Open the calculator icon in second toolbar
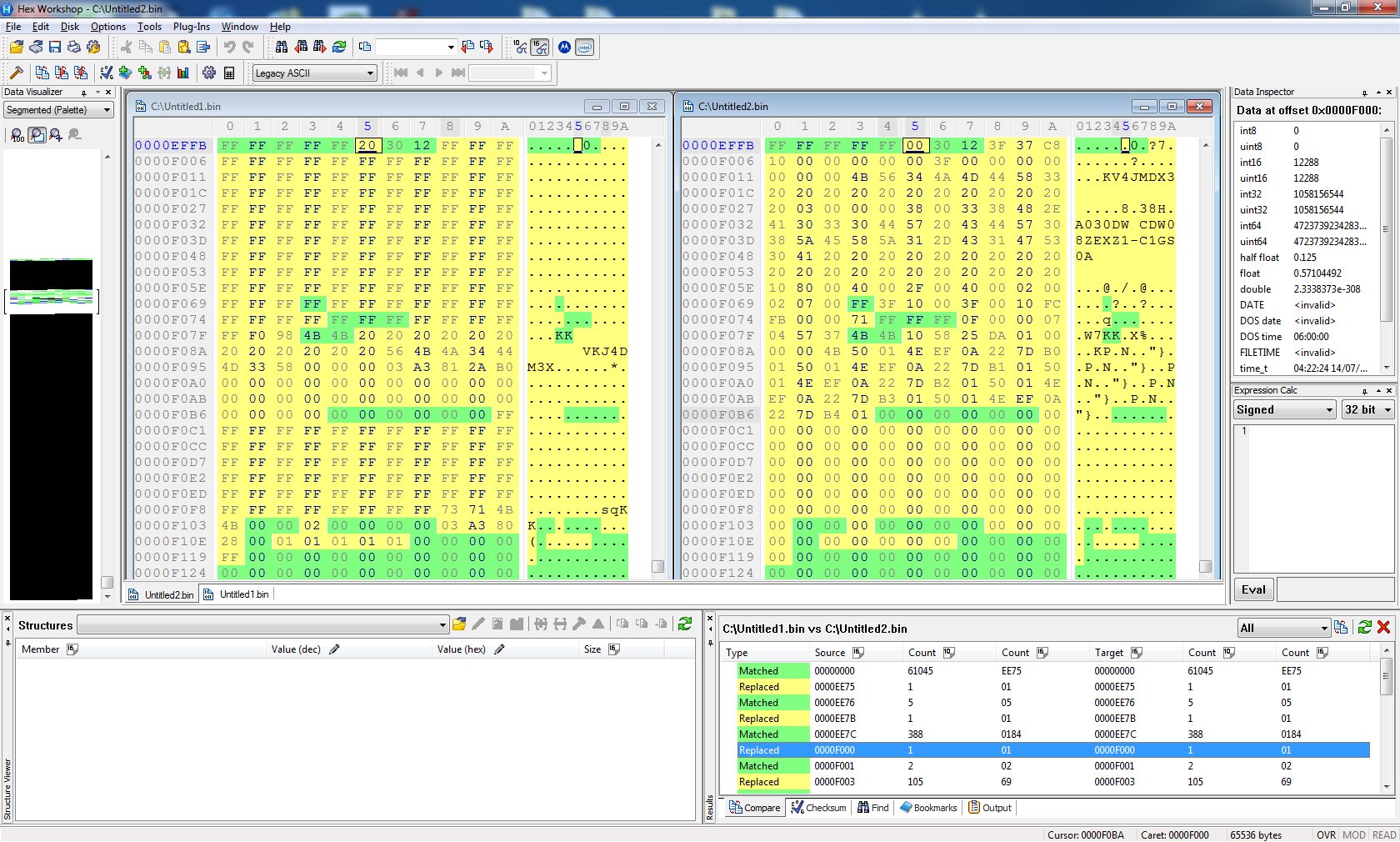 (x=229, y=73)
